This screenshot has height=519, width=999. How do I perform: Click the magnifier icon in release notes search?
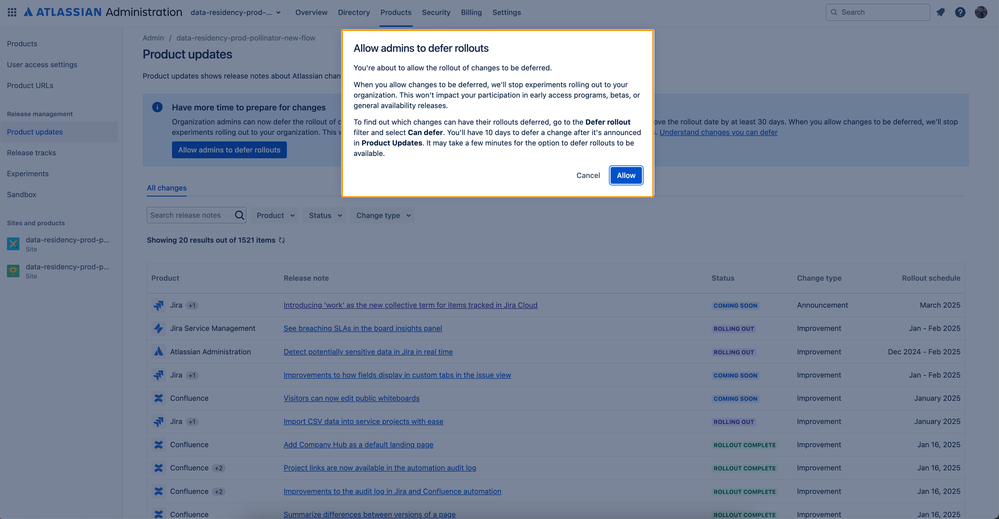[x=240, y=215]
